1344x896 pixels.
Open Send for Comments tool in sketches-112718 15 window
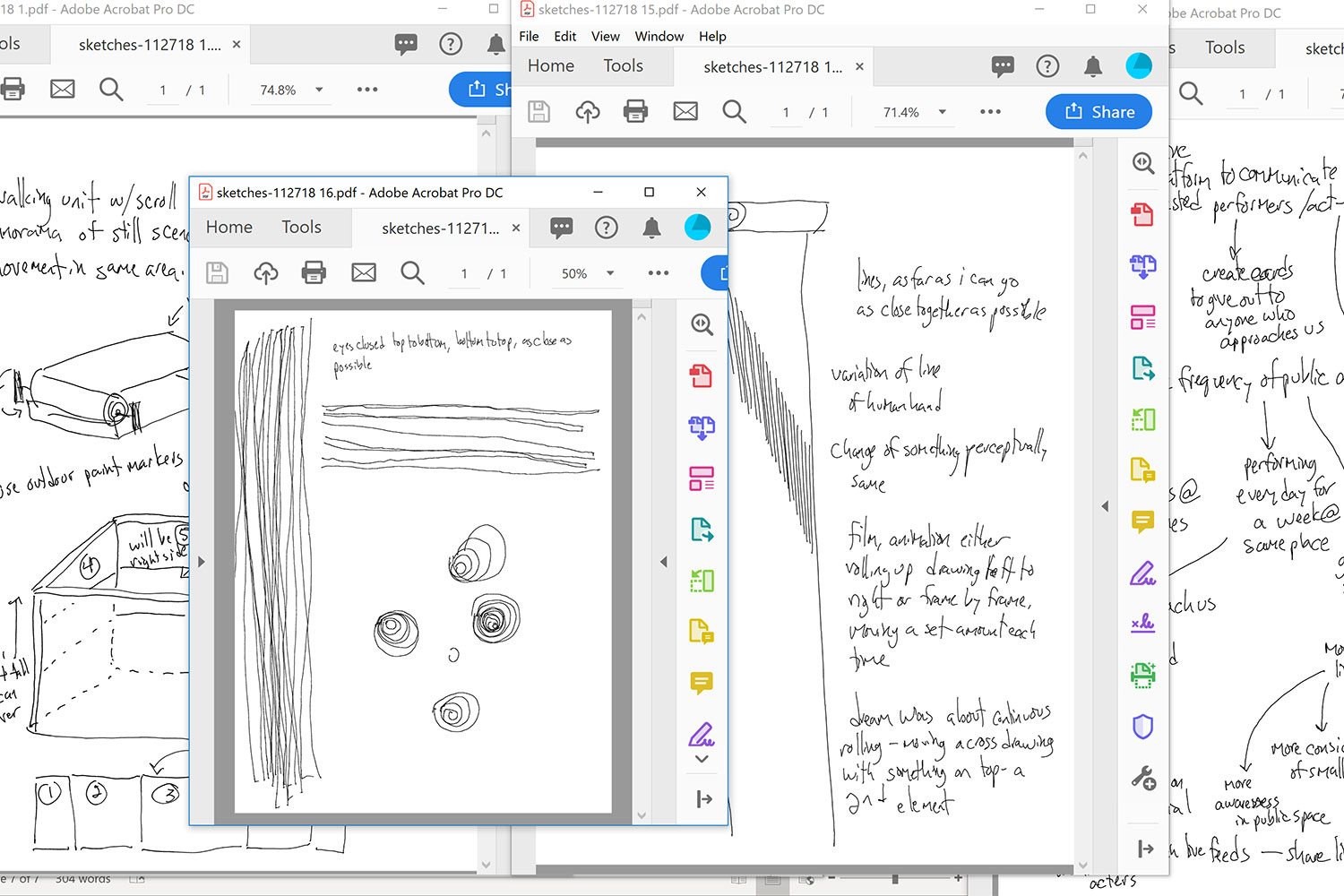coord(1143,470)
